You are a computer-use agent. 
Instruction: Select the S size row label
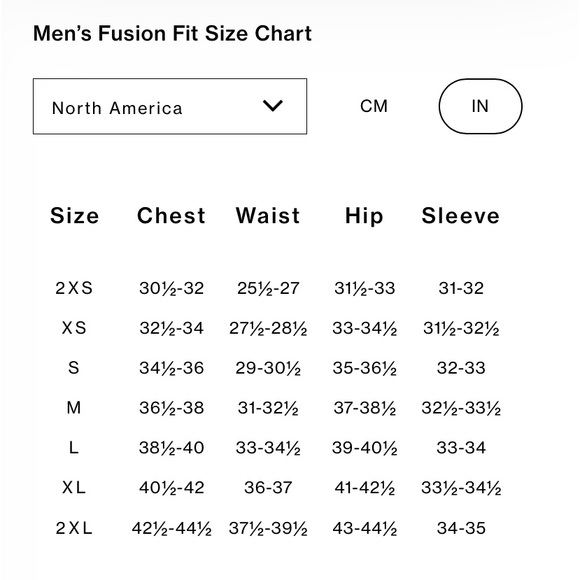tap(74, 368)
